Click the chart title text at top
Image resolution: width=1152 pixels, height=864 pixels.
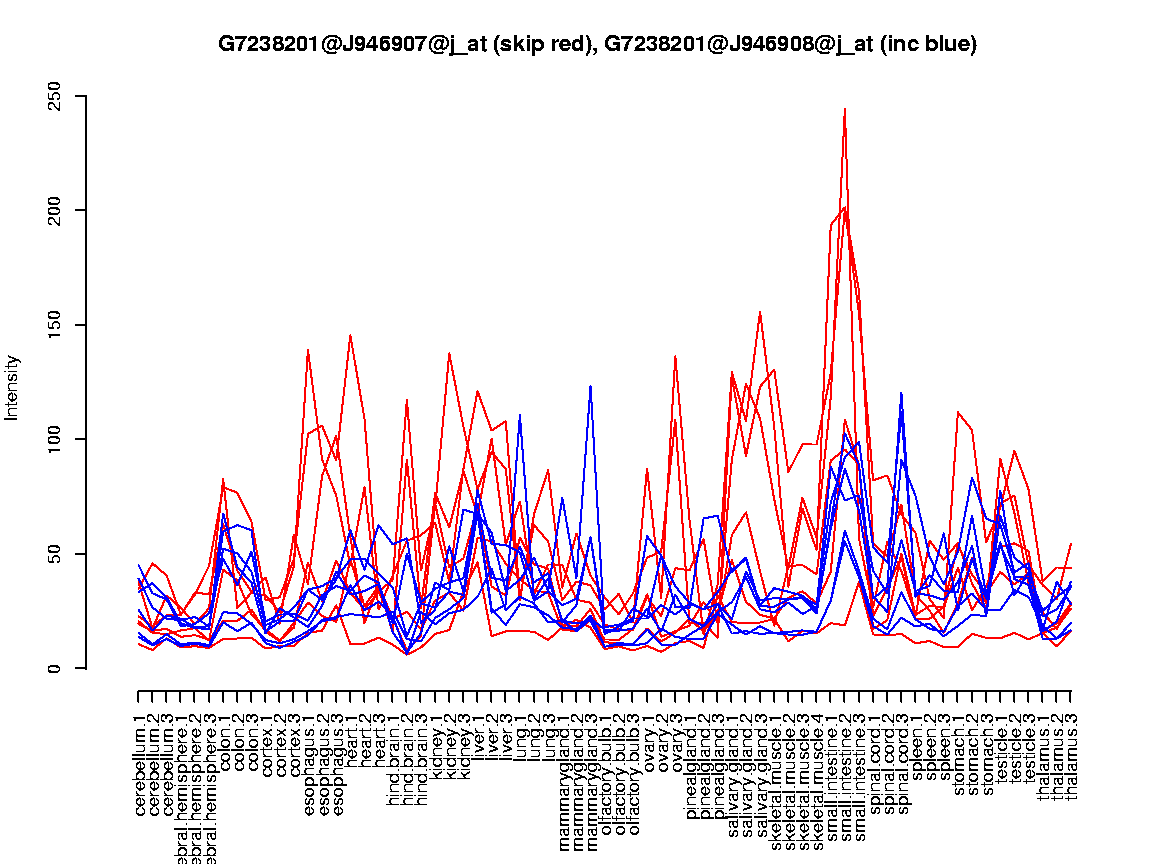[597, 44]
